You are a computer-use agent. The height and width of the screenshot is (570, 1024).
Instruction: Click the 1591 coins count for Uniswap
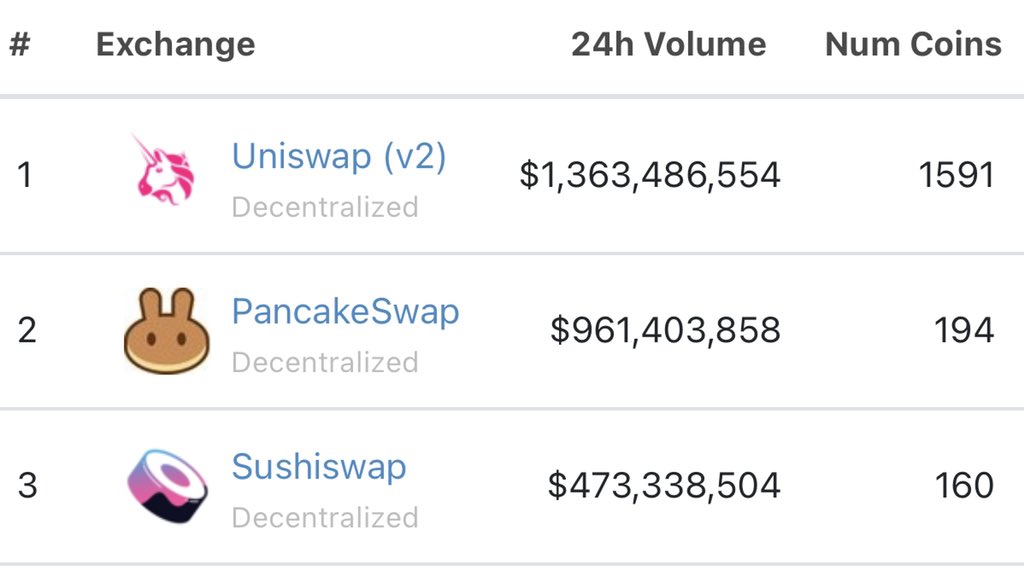956,175
